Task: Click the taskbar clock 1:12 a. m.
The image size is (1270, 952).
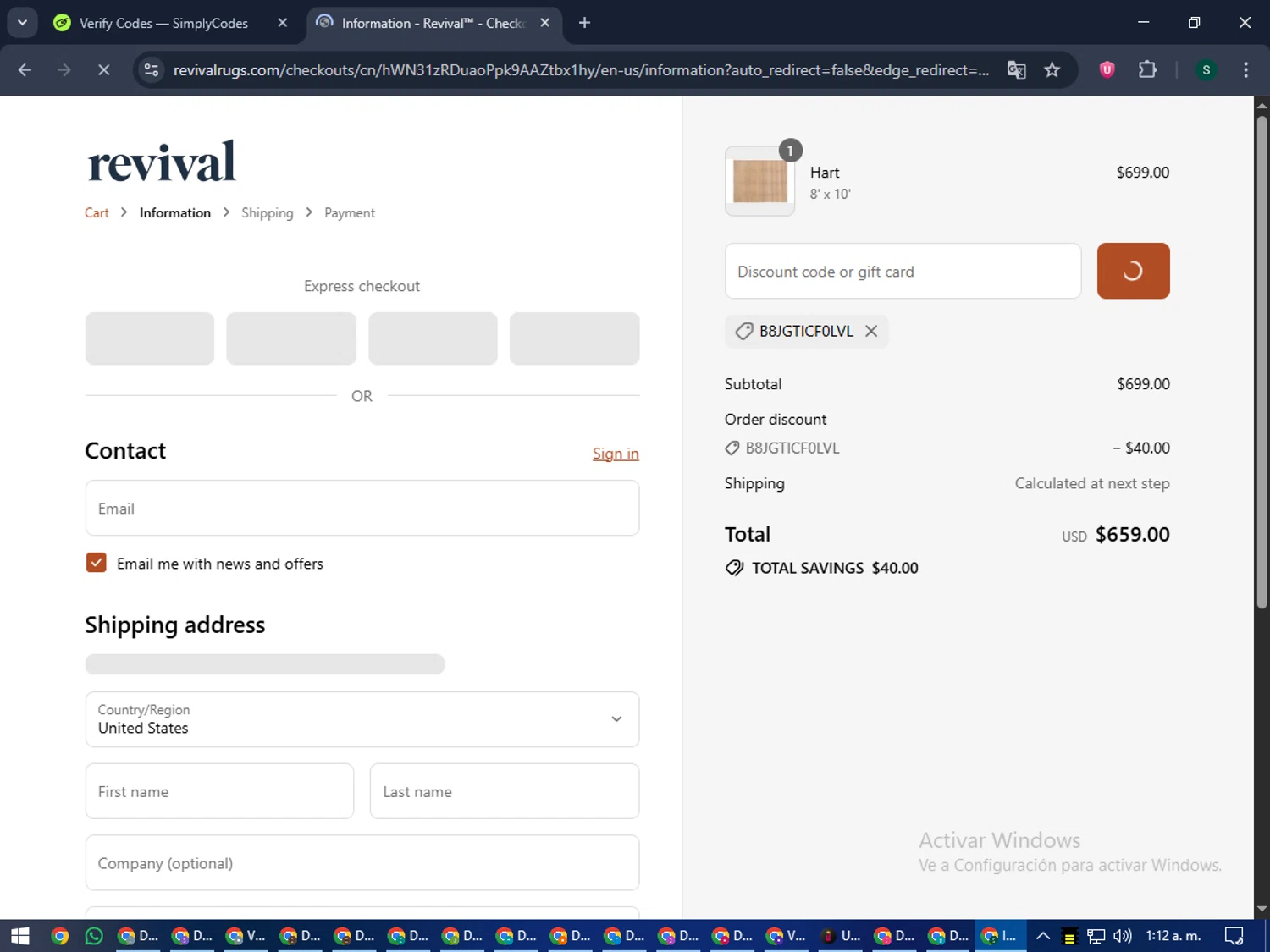Action: (x=1173, y=936)
